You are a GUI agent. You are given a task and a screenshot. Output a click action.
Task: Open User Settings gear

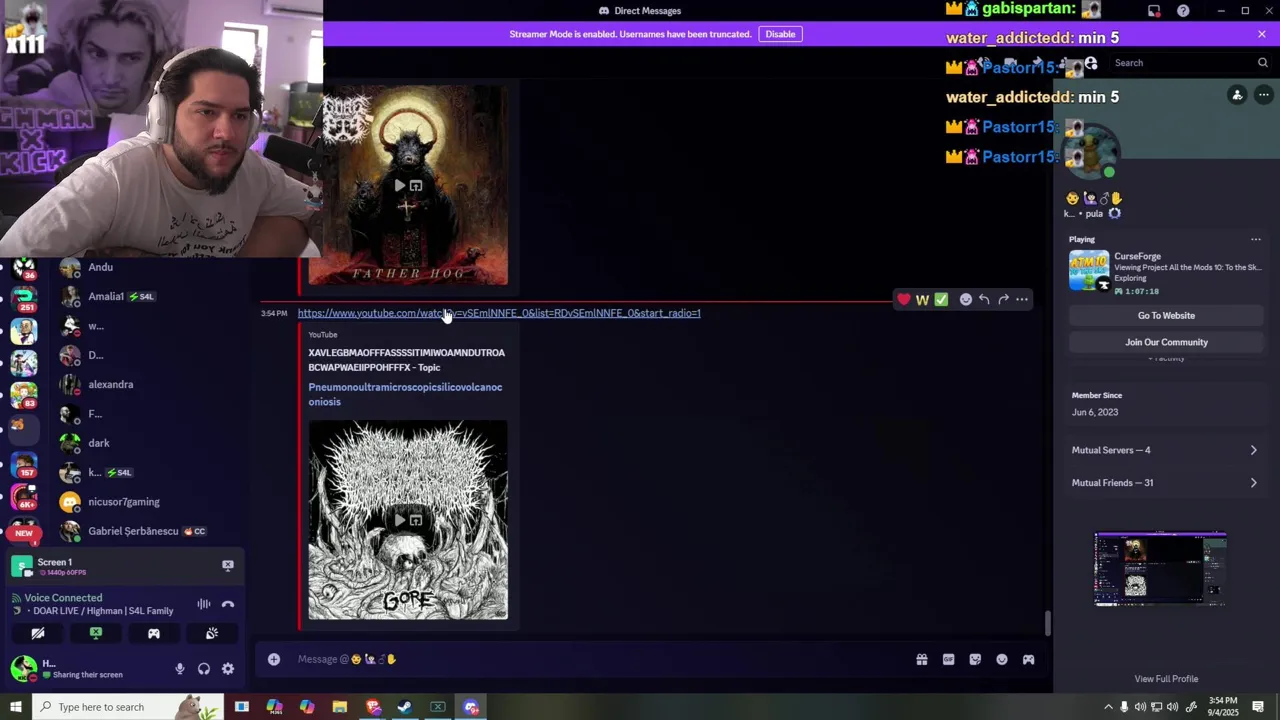point(228,669)
